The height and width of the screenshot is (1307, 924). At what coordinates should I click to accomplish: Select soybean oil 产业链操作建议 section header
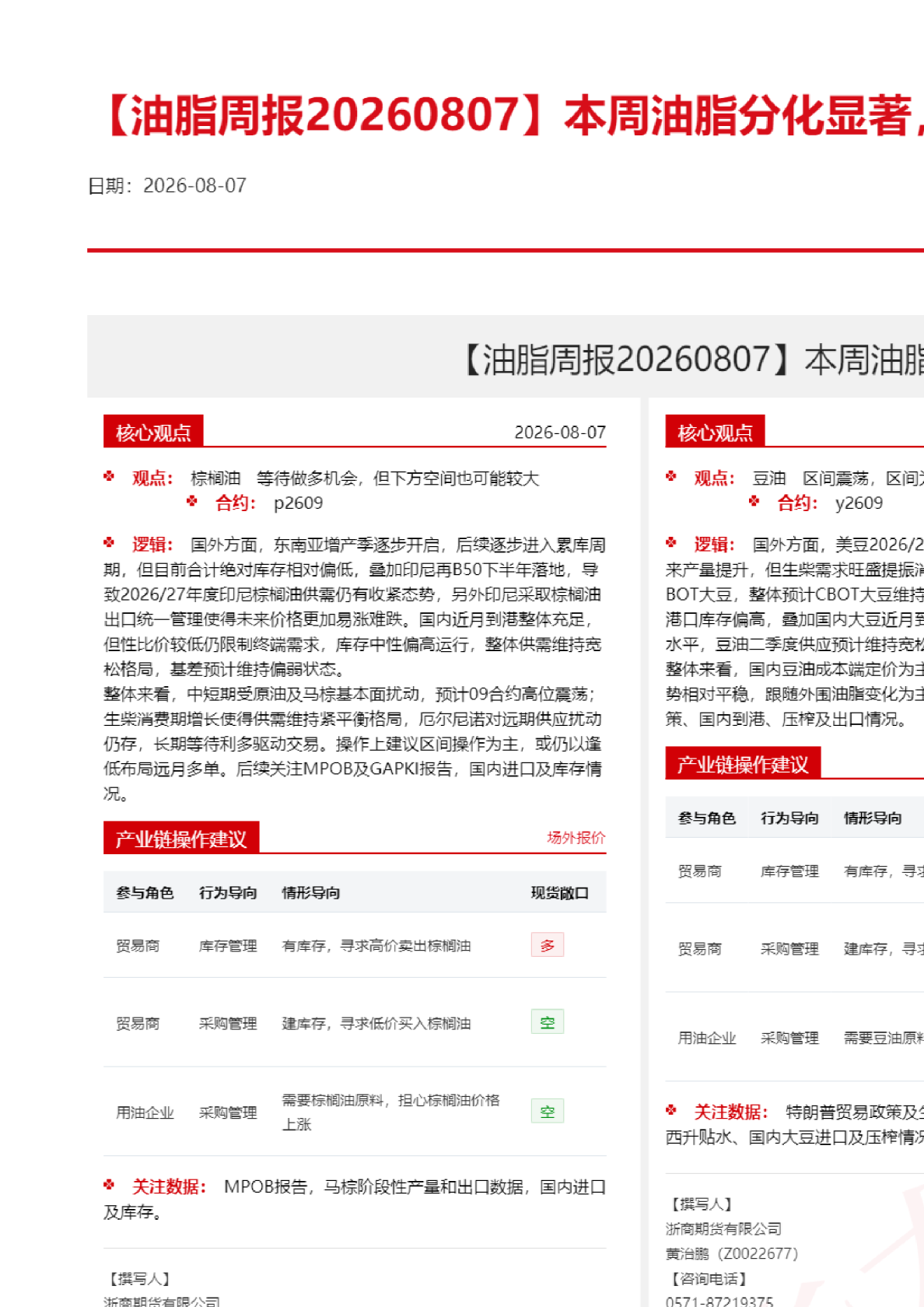point(743,764)
